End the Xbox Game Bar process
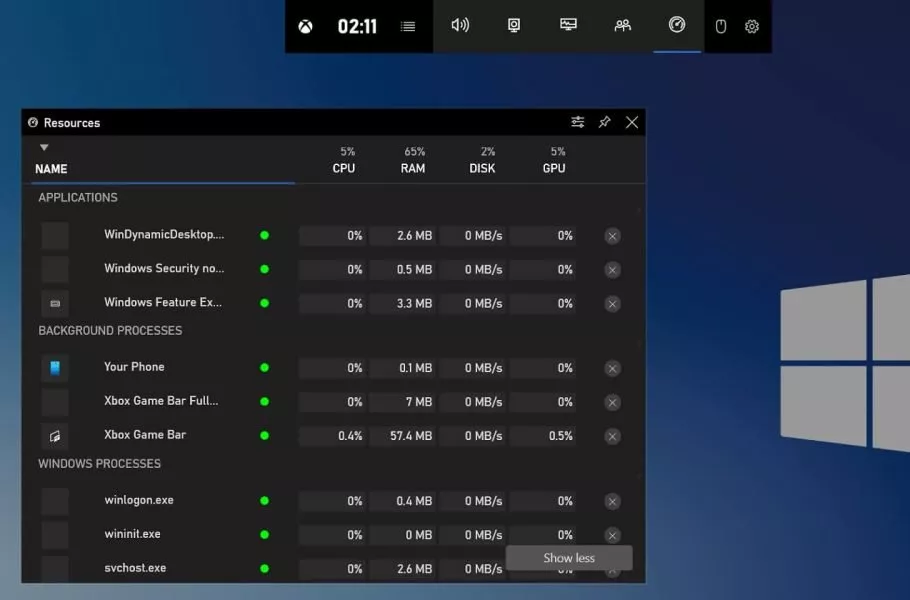Image resolution: width=910 pixels, height=600 pixels. (612, 436)
